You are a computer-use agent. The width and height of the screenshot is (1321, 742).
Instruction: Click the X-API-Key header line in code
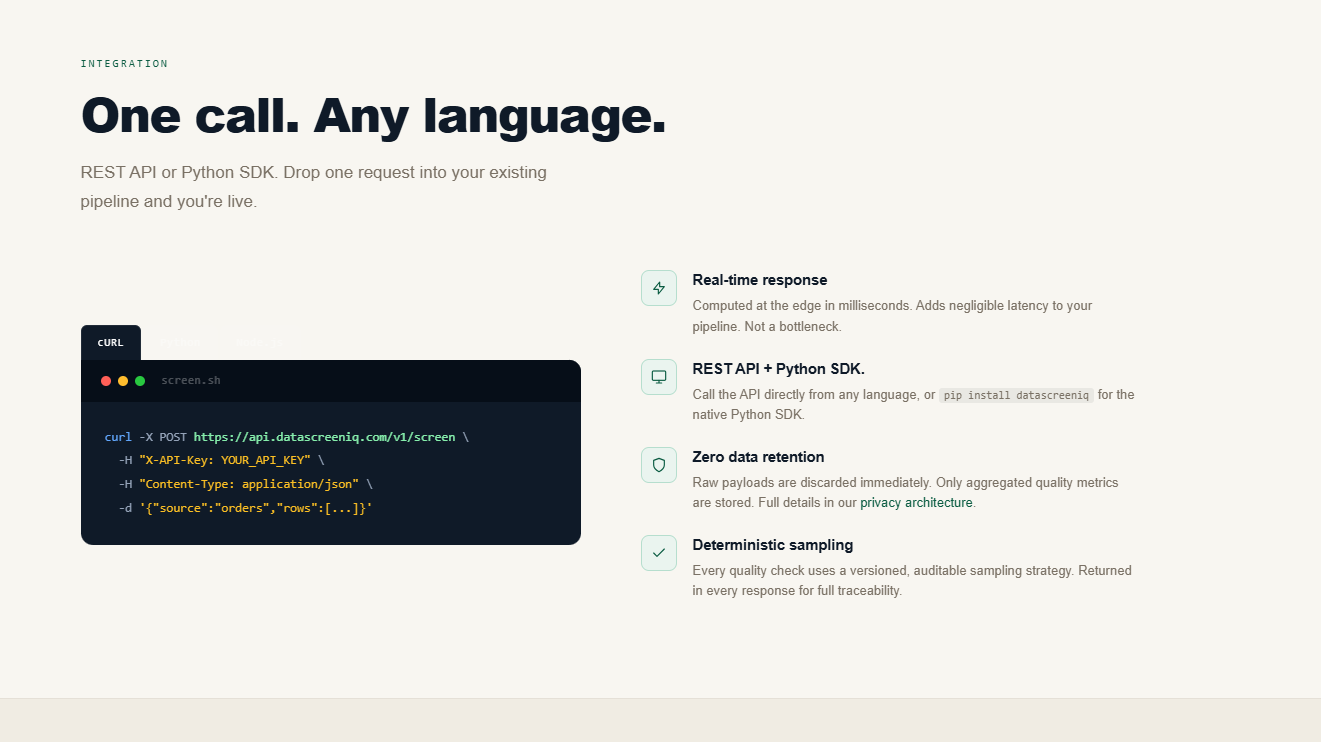[221, 460]
